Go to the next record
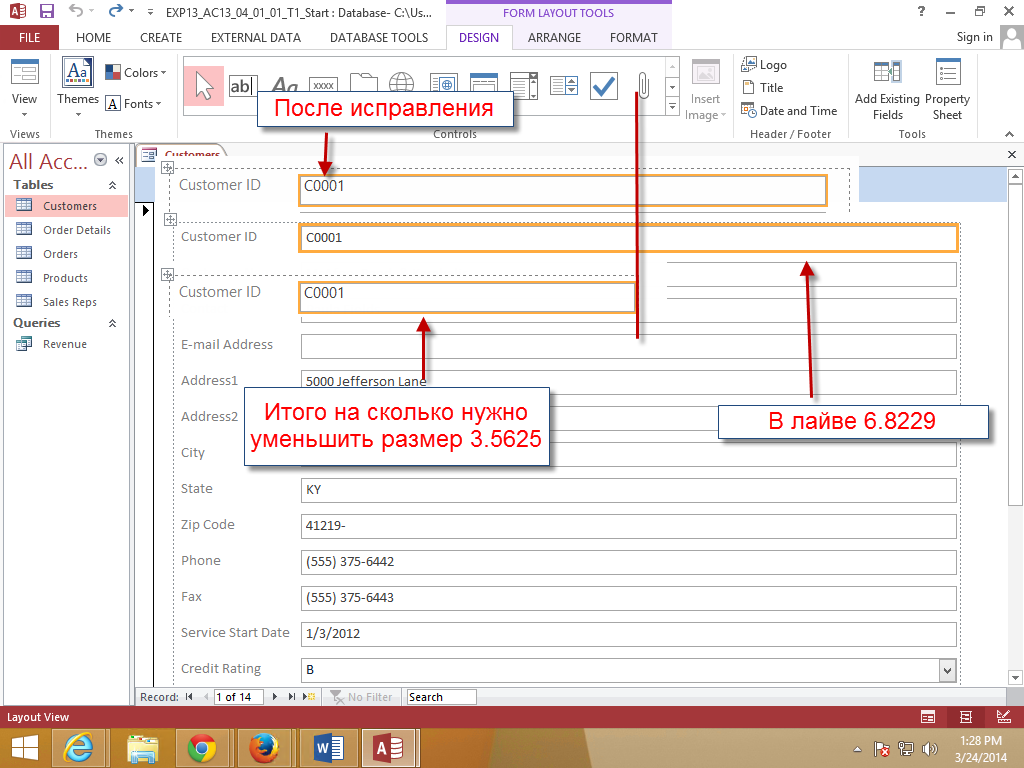The width and height of the screenshot is (1024, 768). (274, 697)
